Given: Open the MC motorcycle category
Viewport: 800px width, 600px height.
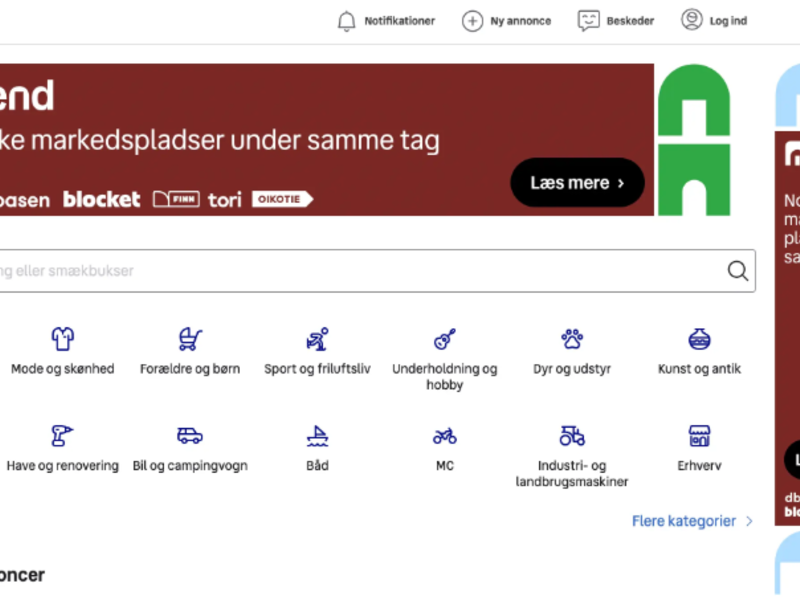Looking at the screenshot, I should tap(444, 436).
